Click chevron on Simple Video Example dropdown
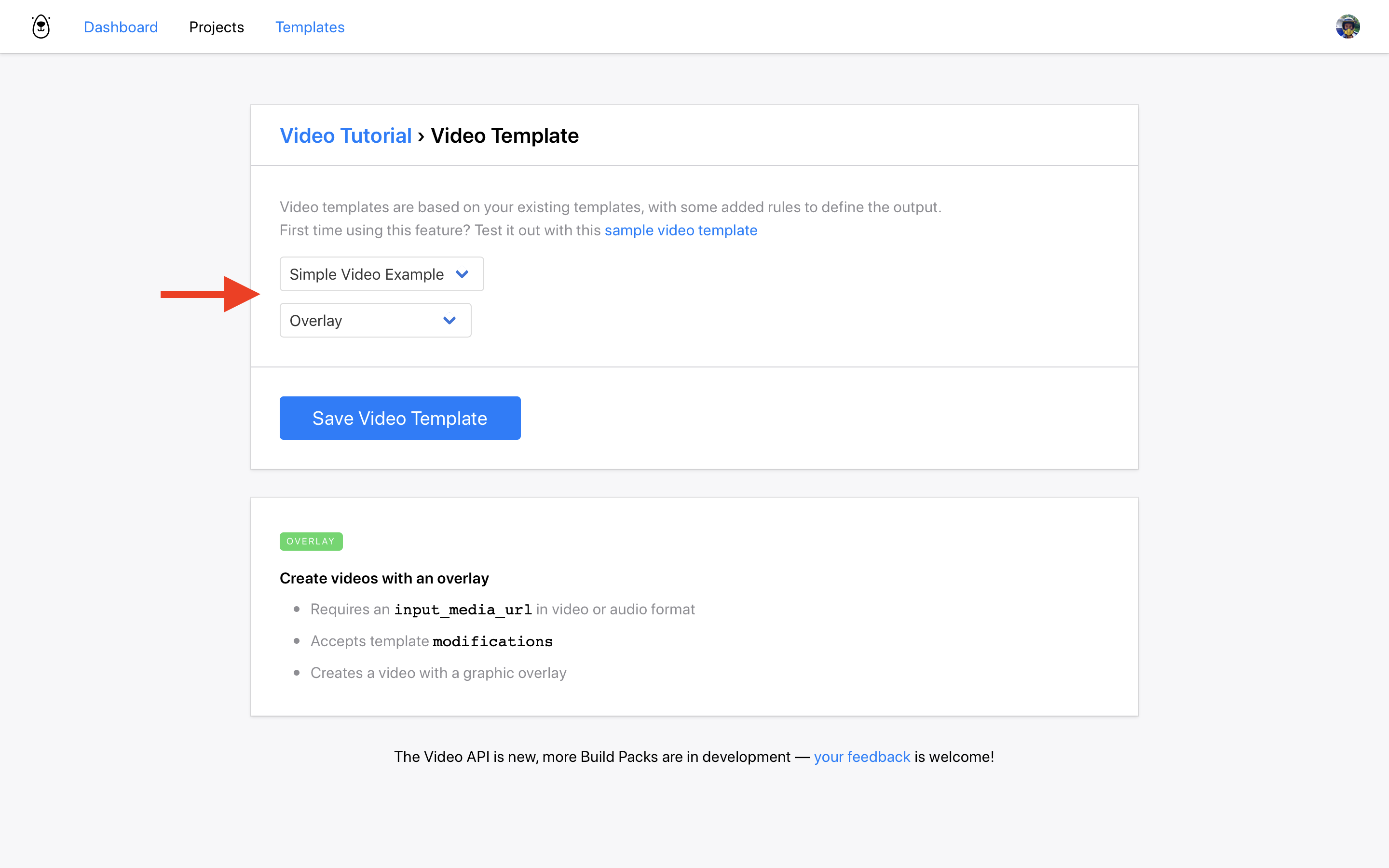 (x=462, y=274)
